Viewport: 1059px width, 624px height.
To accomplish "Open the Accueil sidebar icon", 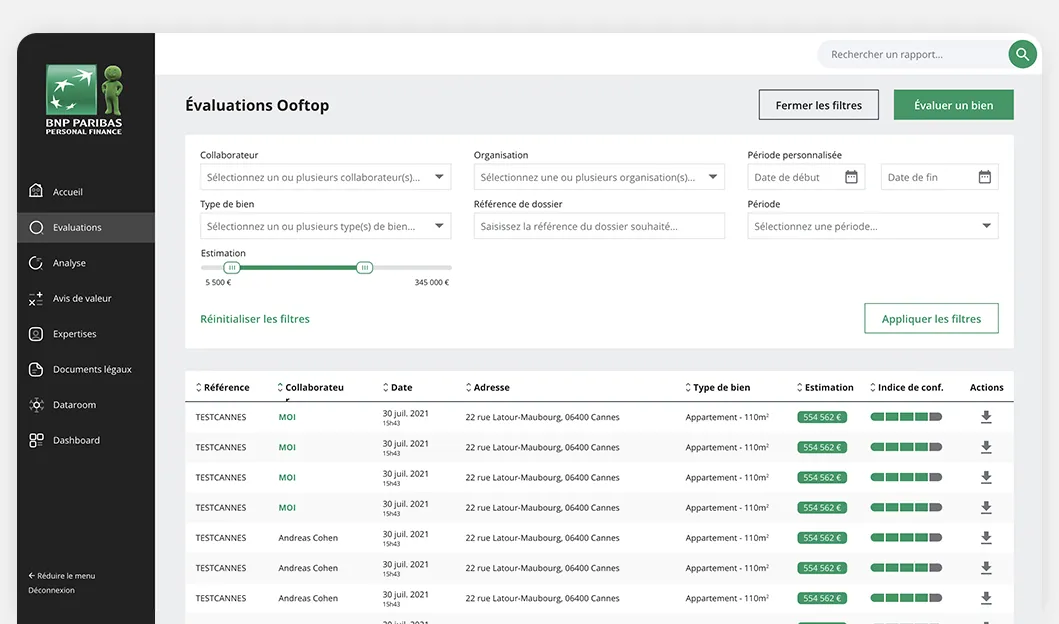I will point(35,191).
